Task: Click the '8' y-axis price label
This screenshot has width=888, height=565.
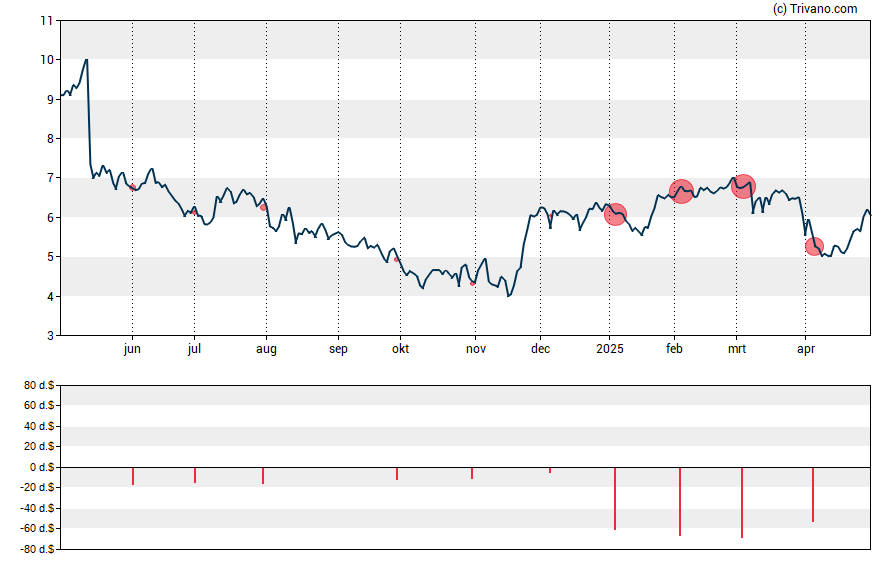Action: click(50, 139)
